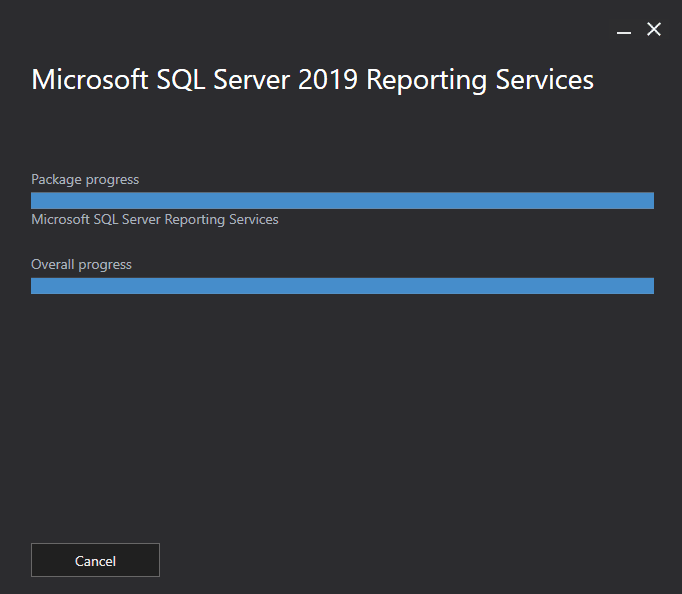
Task: Select the "Package progress" label
Action: coord(85,180)
